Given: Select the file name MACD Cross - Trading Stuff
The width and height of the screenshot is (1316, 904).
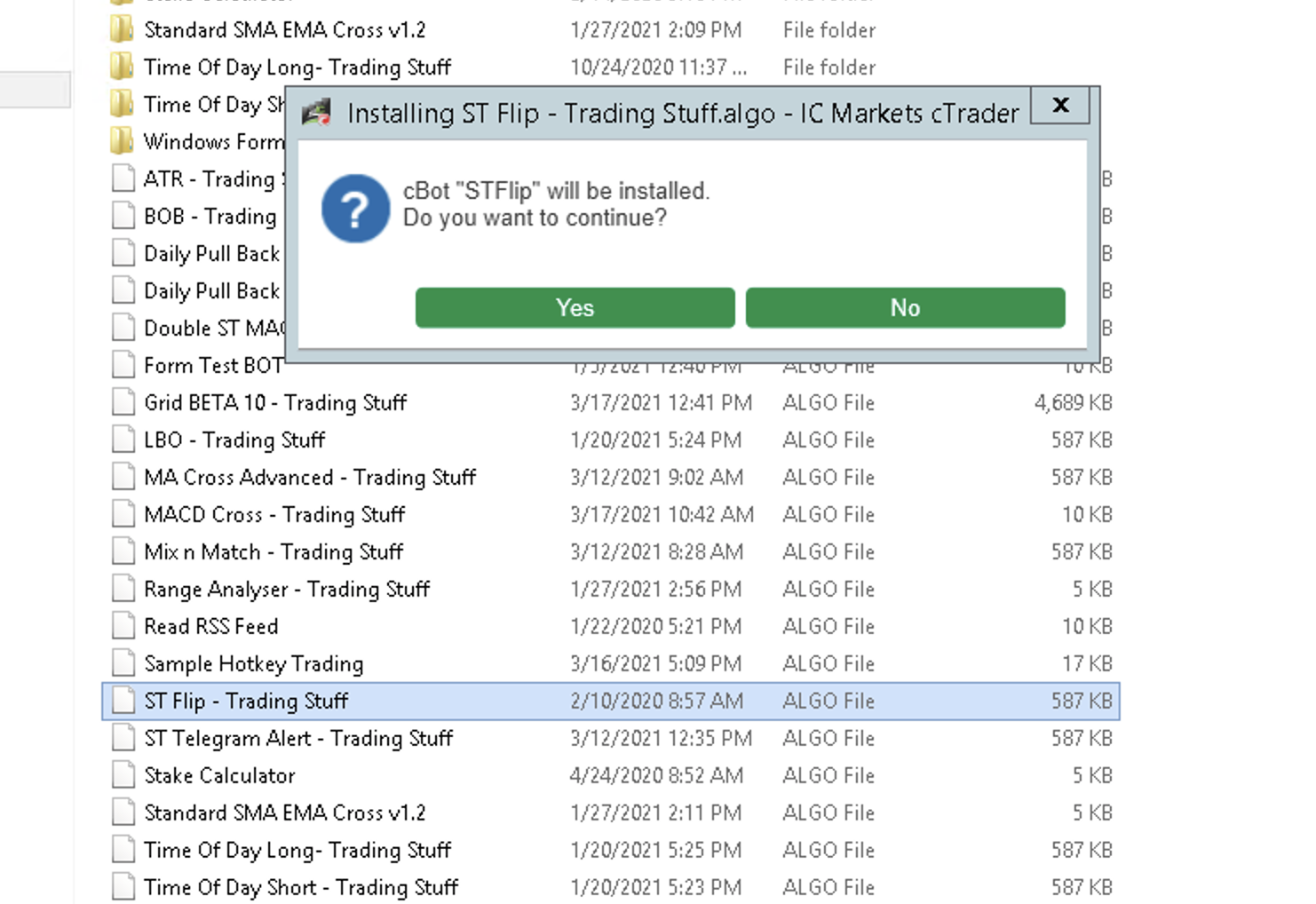Looking at the screenshot, I should coord(274,515).
